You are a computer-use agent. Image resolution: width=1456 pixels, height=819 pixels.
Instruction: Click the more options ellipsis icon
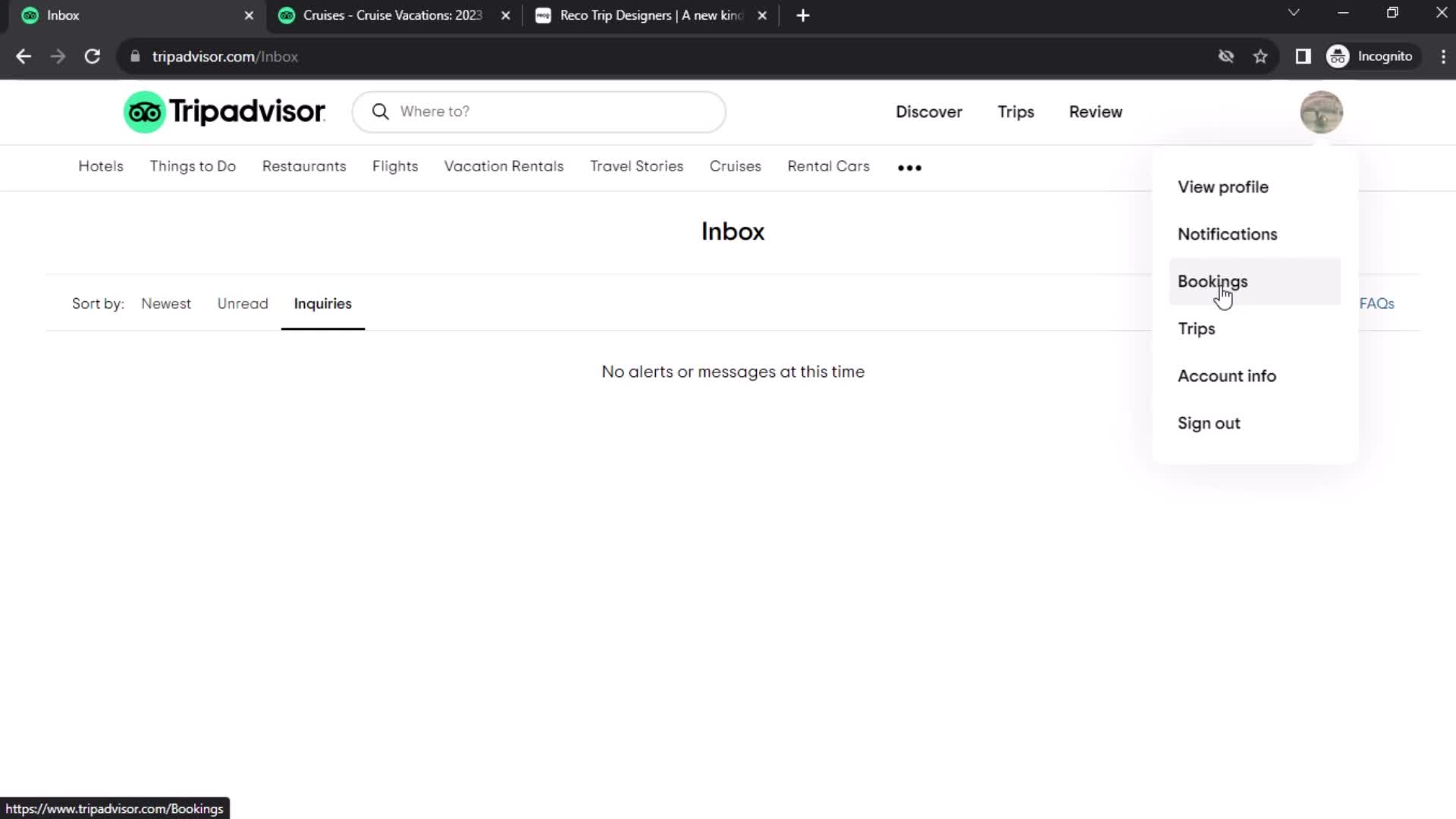click(x=909, y=167)
